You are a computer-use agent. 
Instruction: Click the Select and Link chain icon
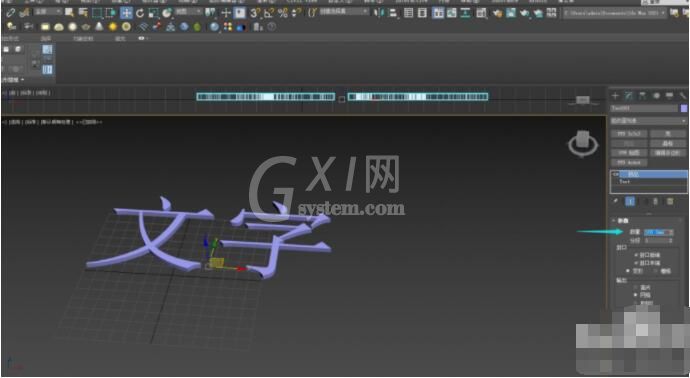[x=10, y=13]
